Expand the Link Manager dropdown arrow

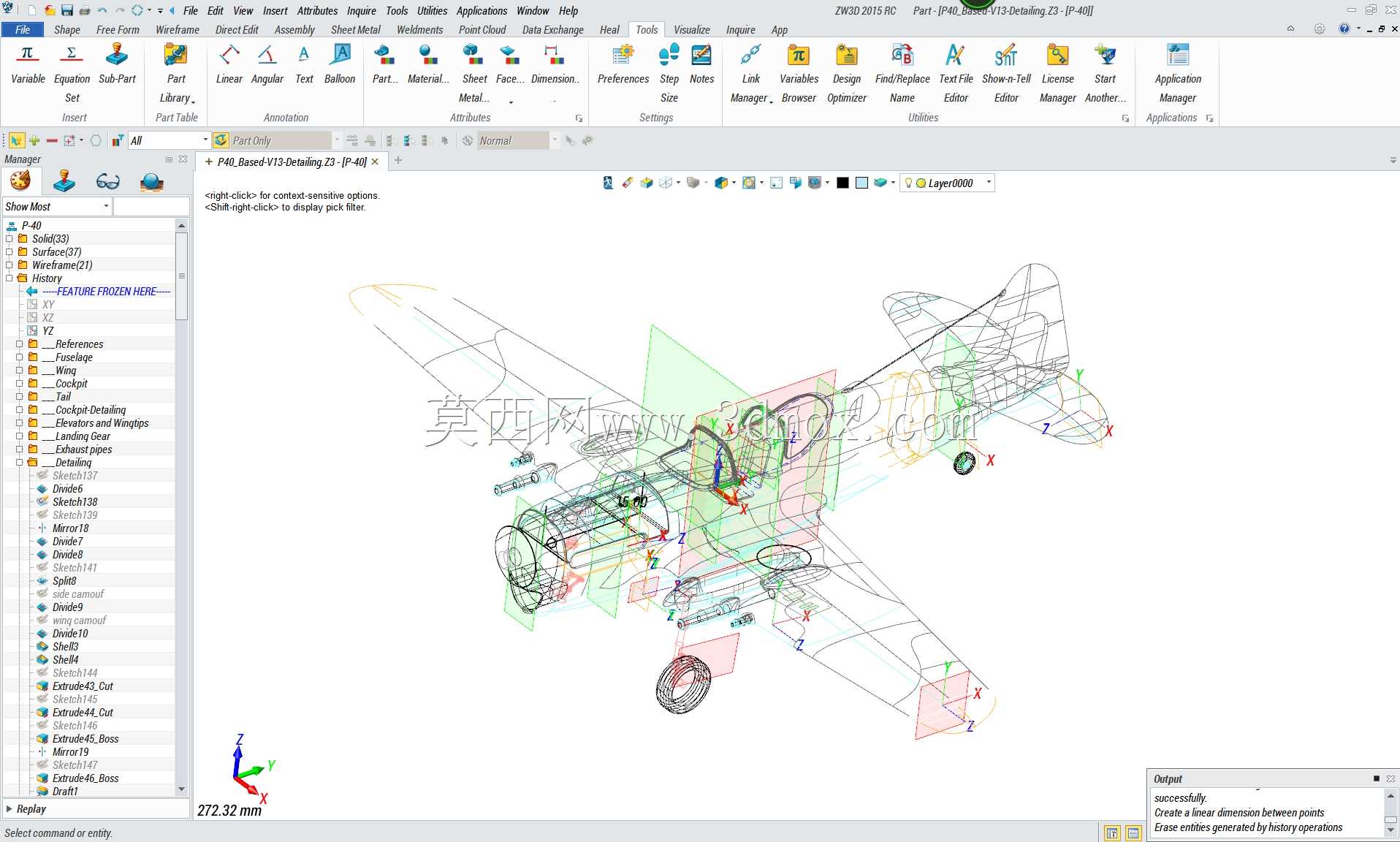tap(771, 101)
